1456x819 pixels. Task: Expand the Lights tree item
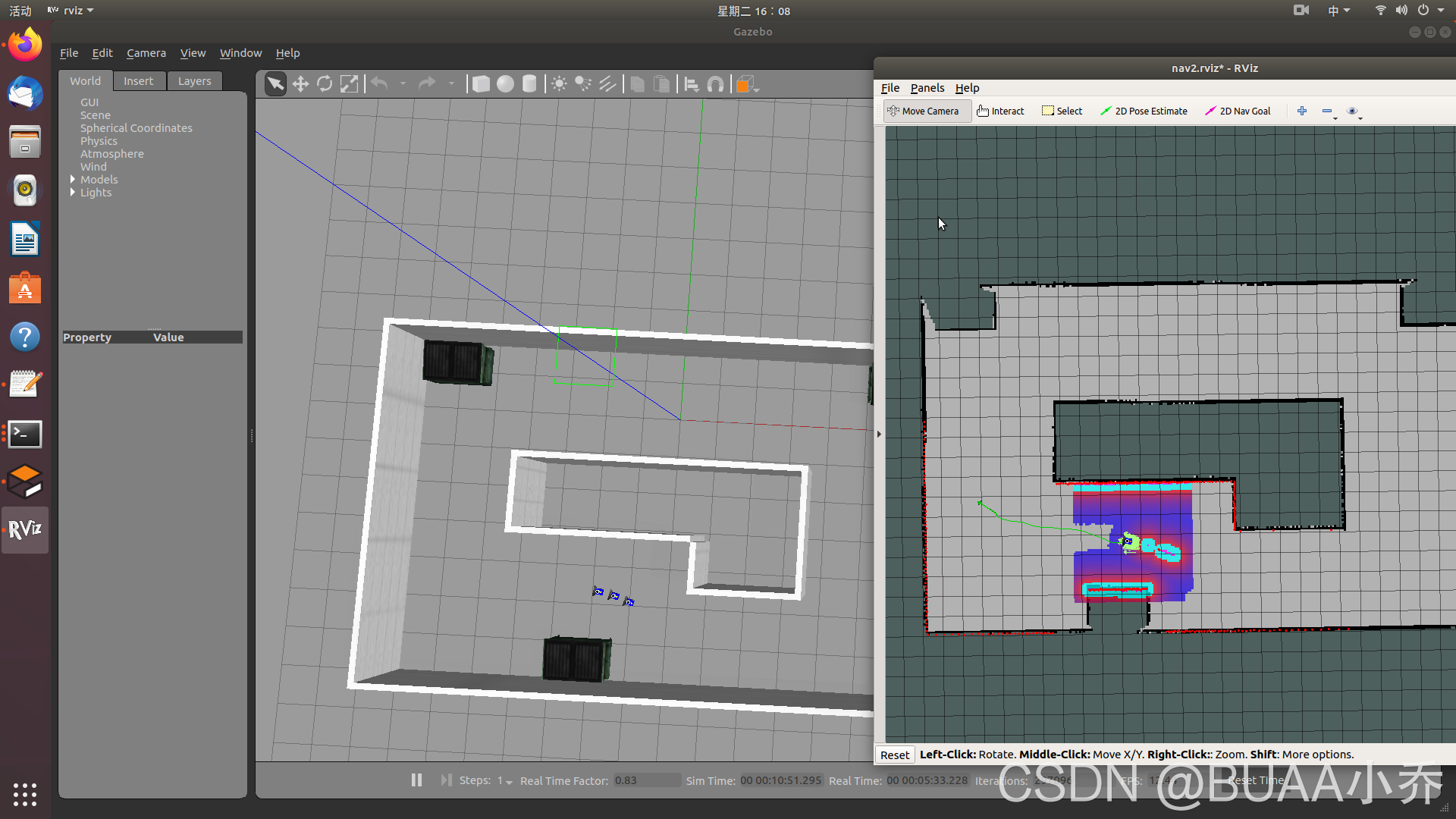(73, 193)
